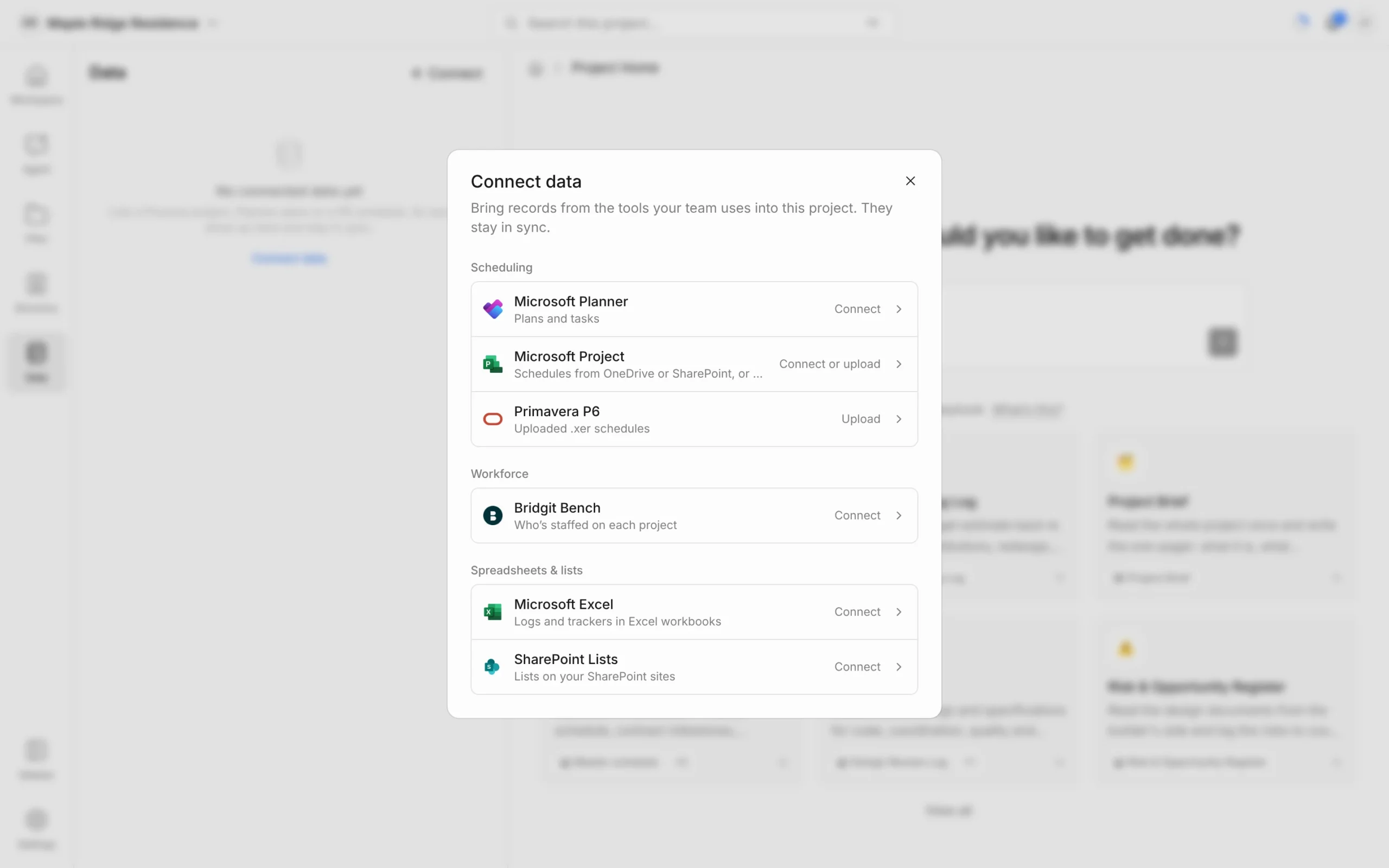Select the Bridgit Bench title text

point(557,508)
